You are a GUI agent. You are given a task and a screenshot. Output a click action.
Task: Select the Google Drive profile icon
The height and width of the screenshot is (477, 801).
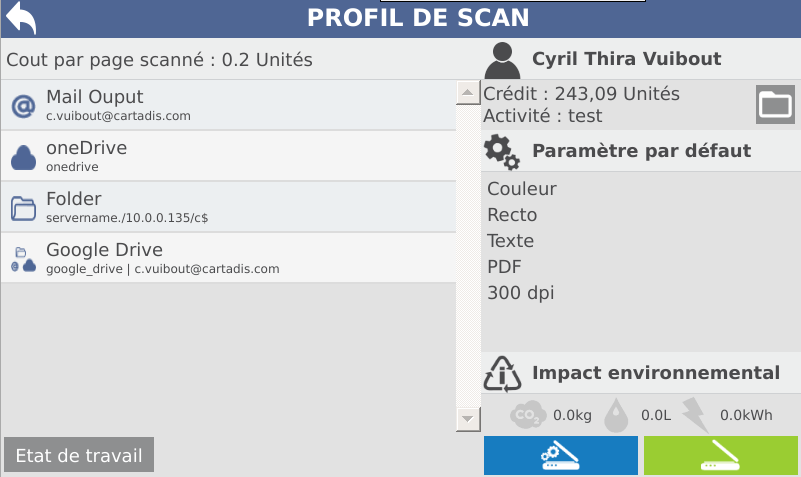coord(23,259)
